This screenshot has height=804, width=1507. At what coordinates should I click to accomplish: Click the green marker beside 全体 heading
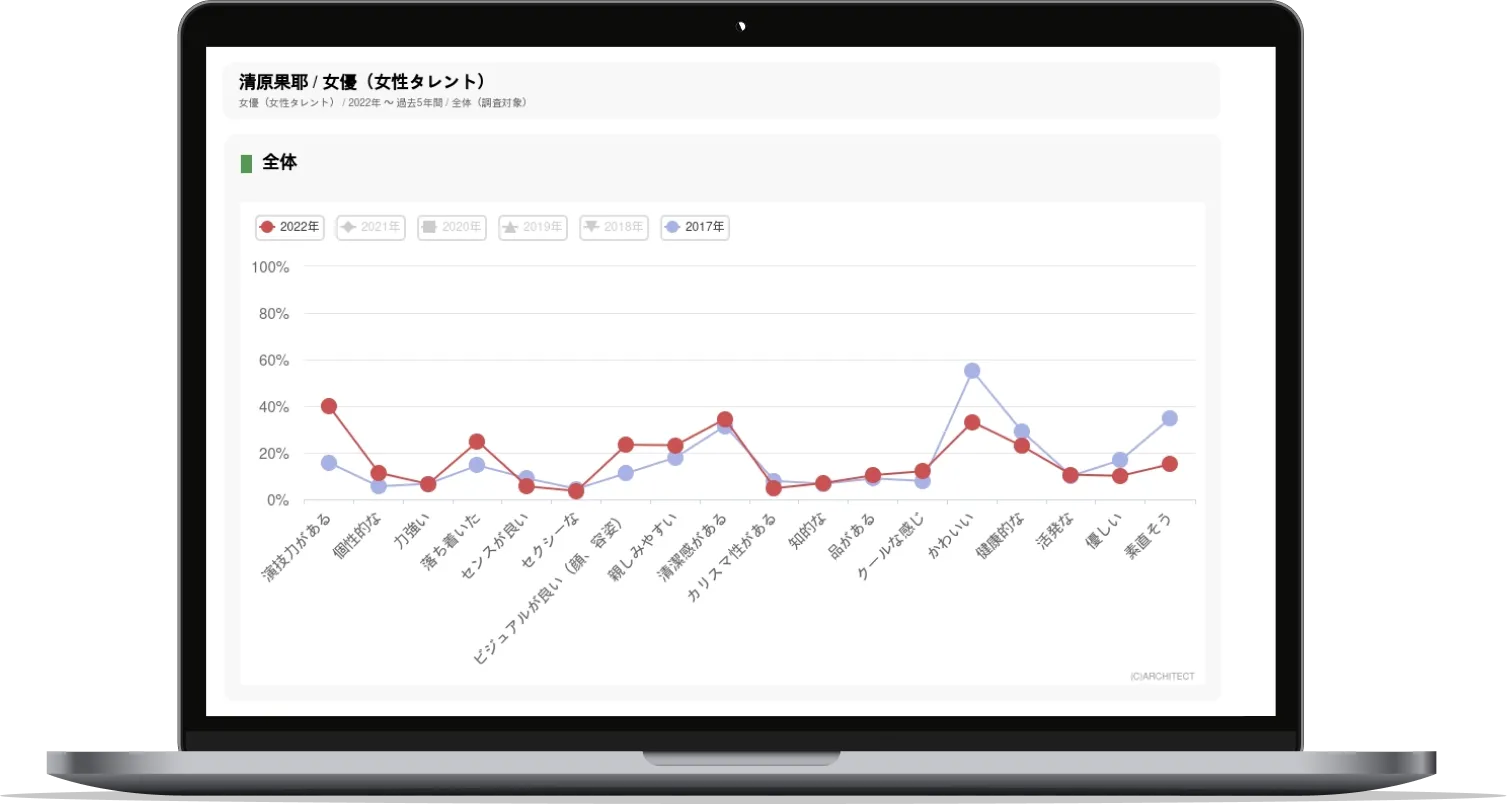[x=246, y=163]
